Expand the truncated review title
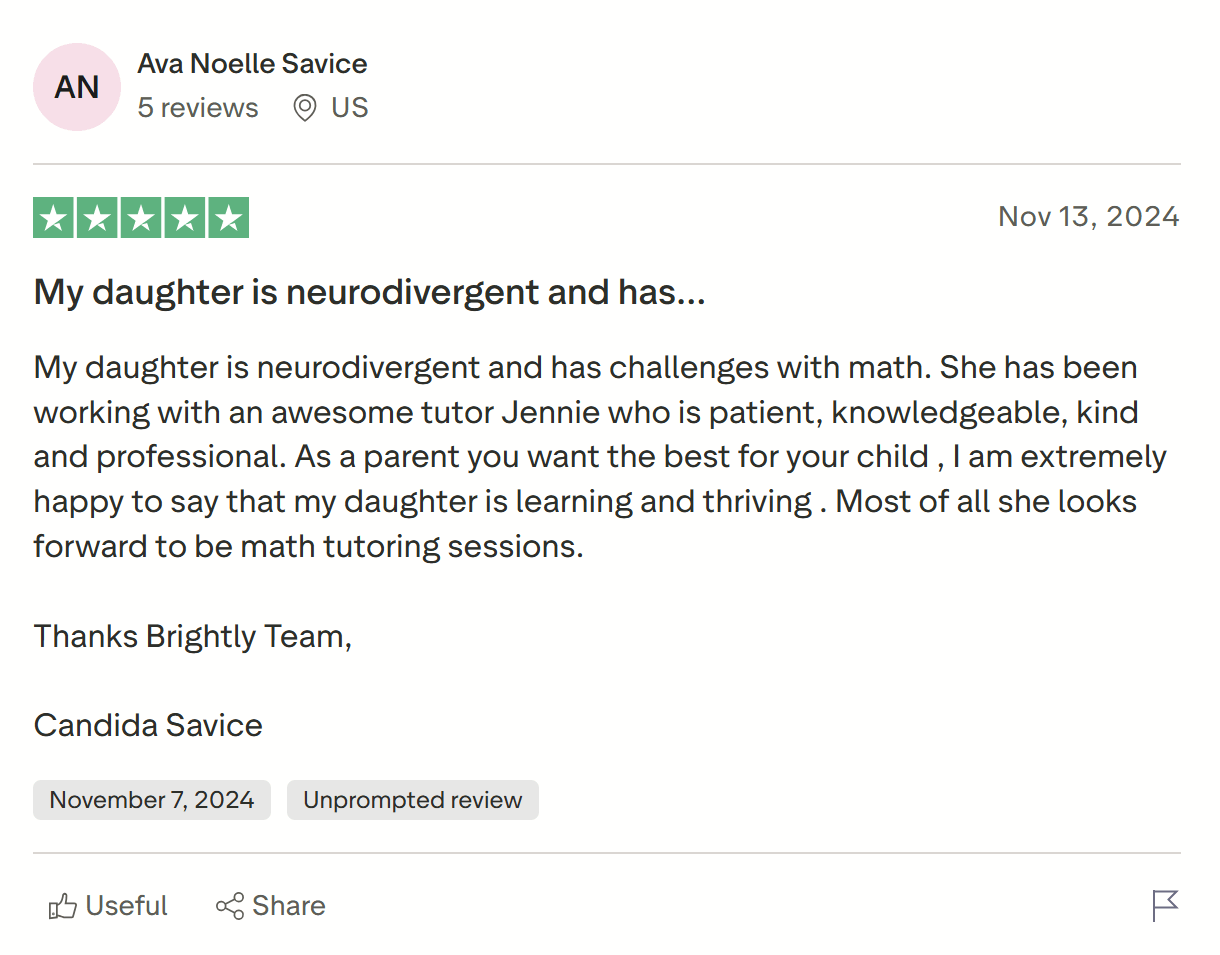The image size is (1220, 955). tap(369, 292)
